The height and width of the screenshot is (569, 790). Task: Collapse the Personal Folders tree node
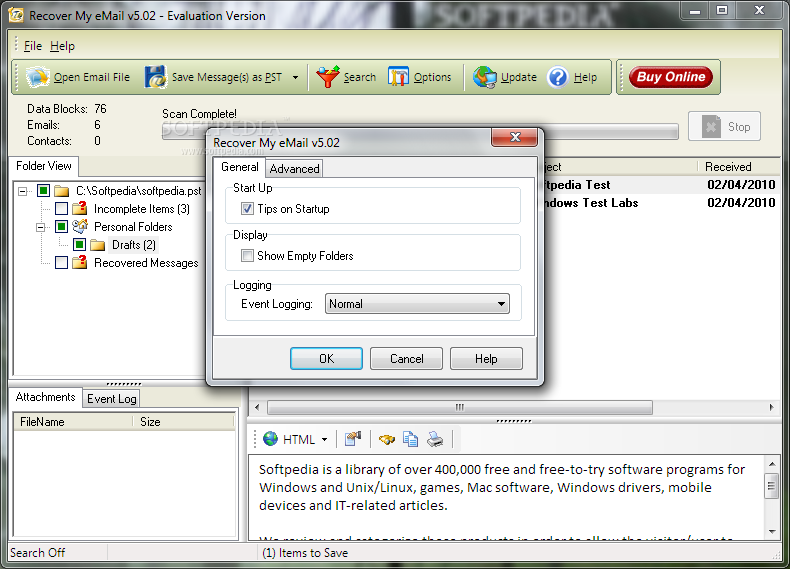(x=40, y=227)
